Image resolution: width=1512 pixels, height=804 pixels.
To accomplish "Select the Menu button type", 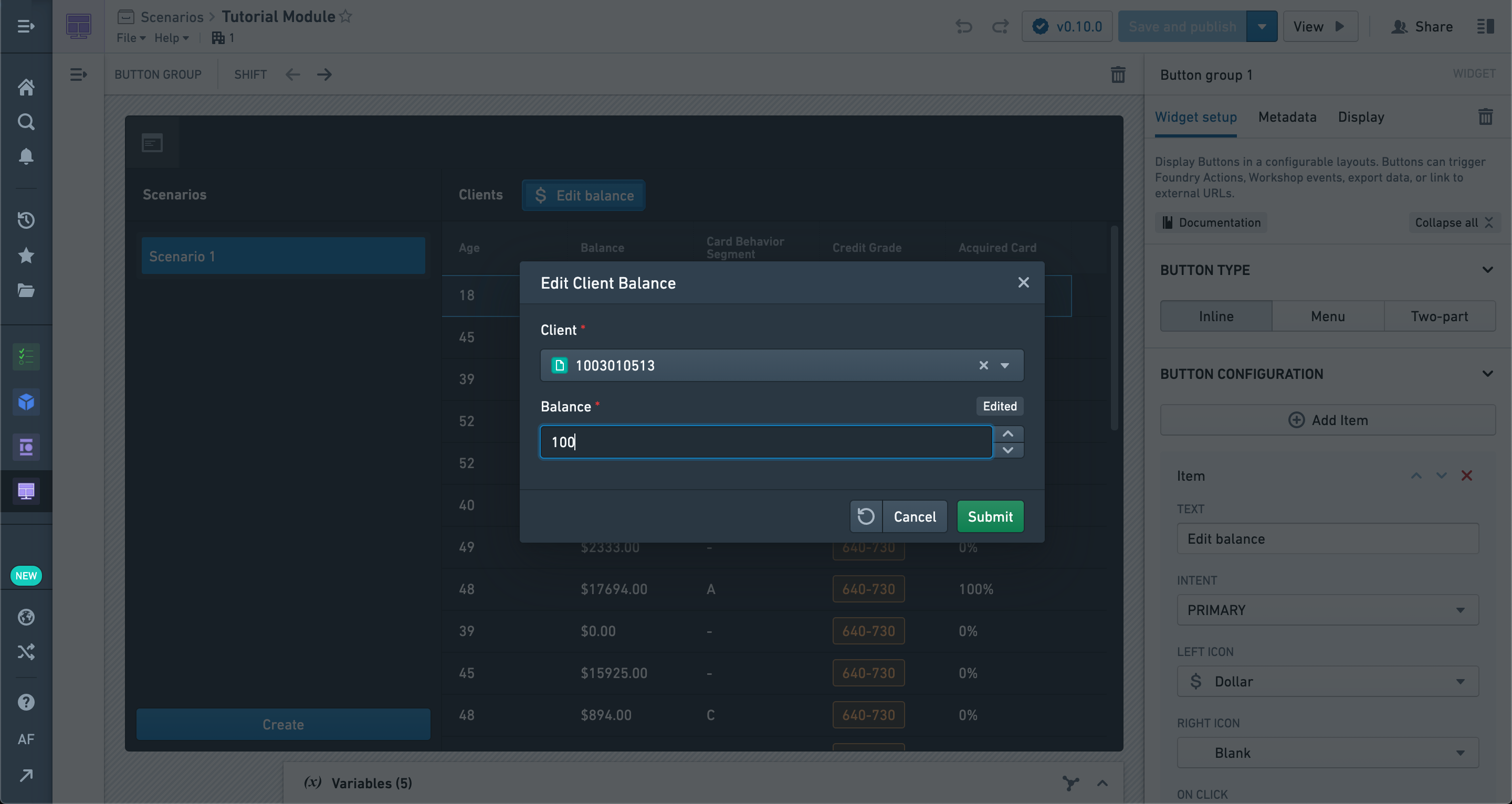I will click(x=1328, y=315).
